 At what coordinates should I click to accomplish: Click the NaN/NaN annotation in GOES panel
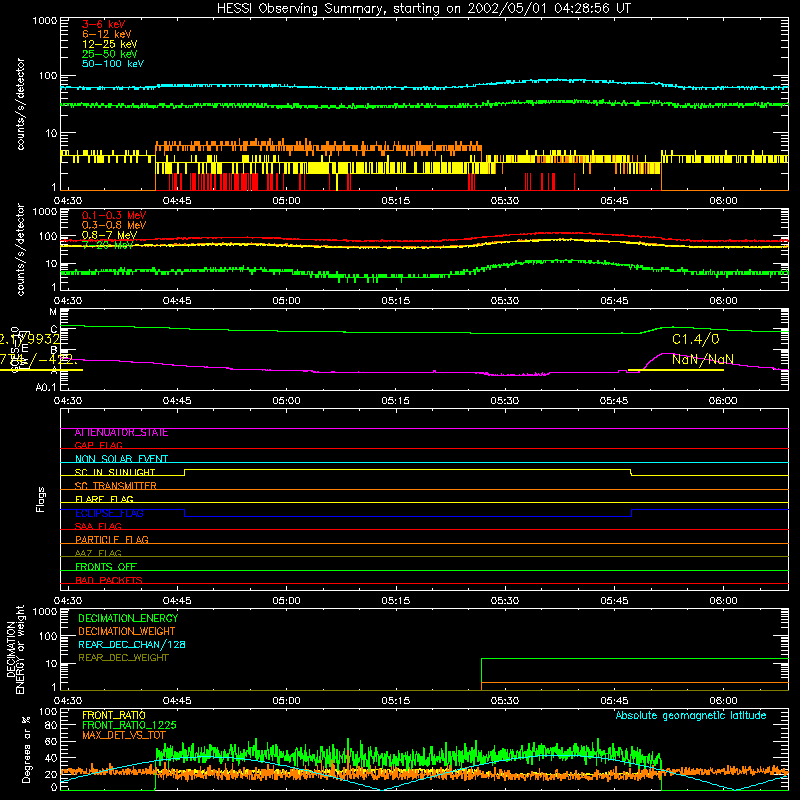[x=703, y=359]
